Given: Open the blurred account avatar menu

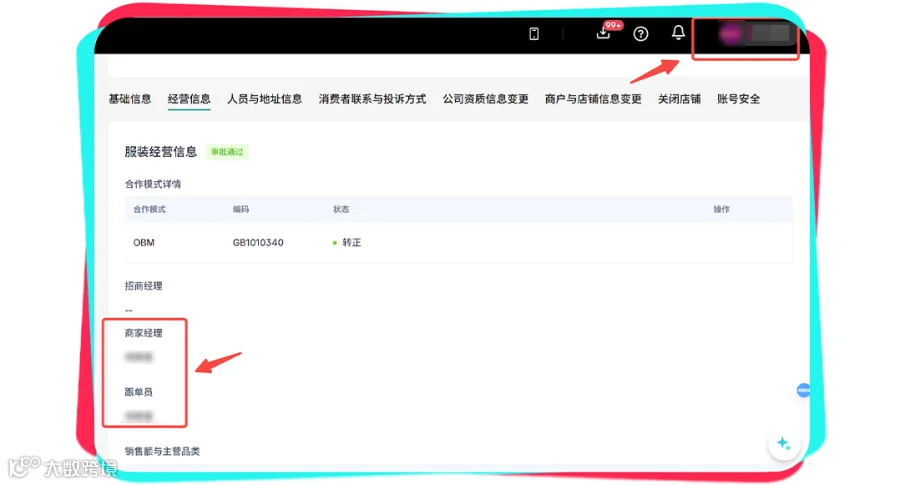Looking at the screenshot, I should 757,34.
